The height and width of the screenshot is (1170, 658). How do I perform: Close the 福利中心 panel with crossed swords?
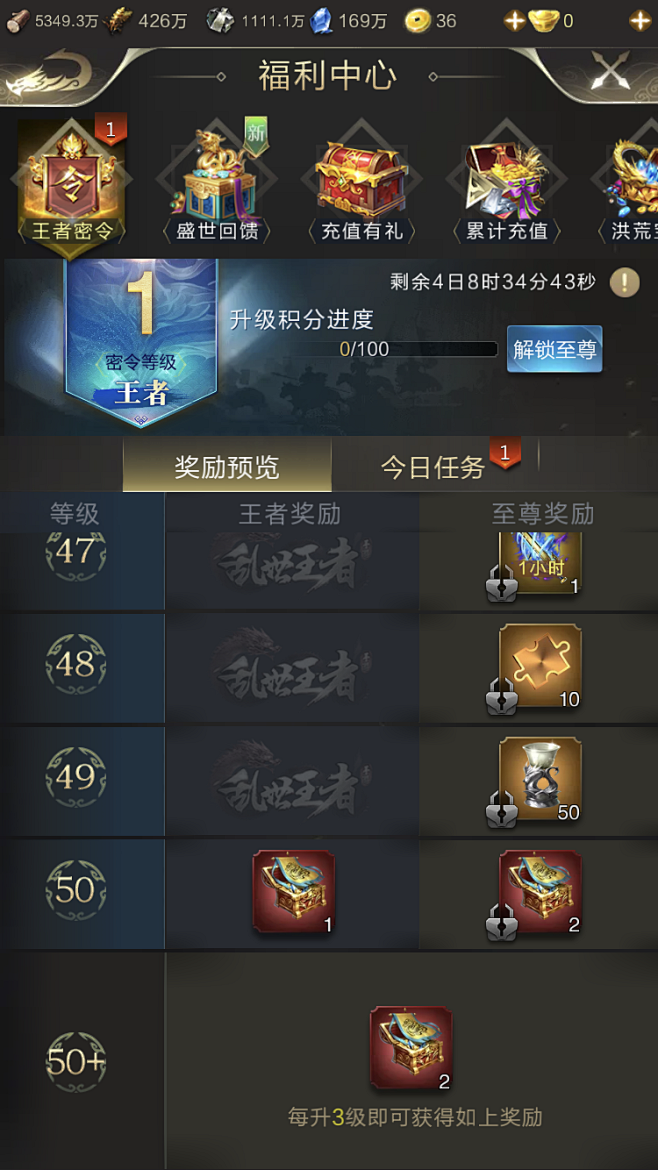611,70
